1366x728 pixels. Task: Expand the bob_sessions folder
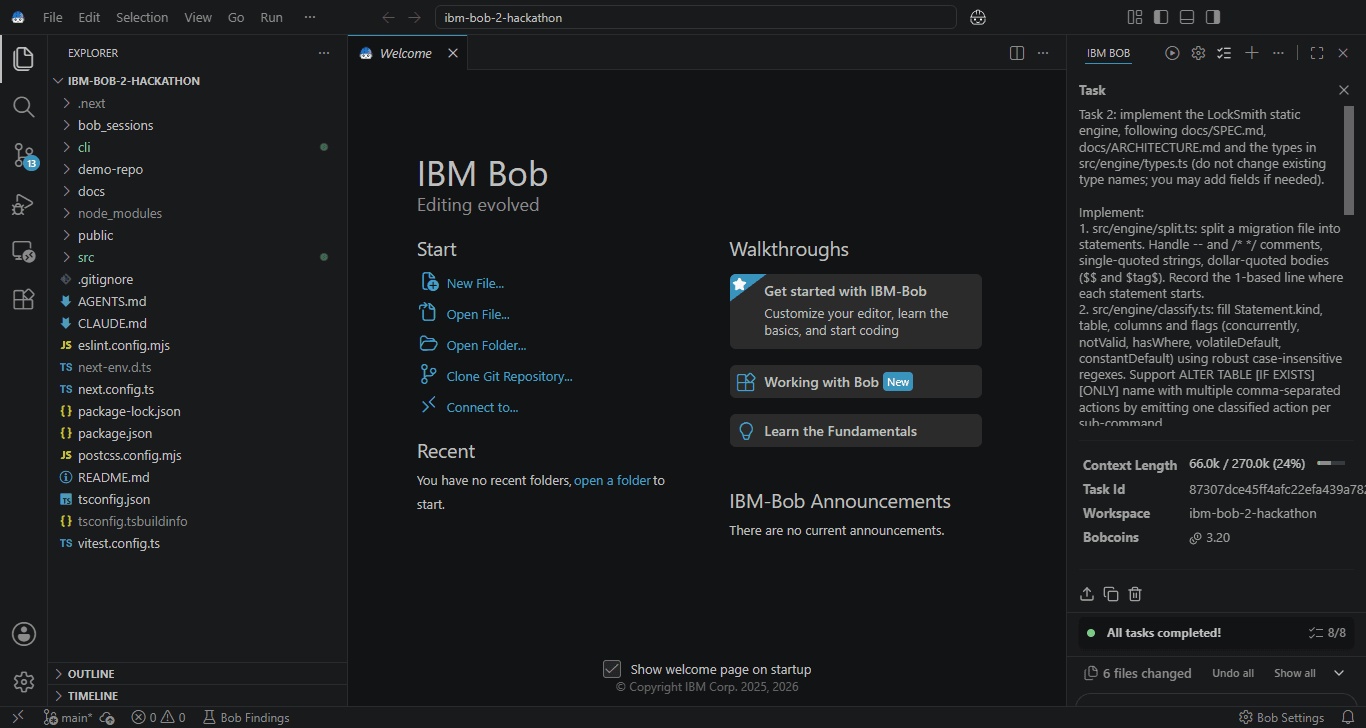point(199,125)
